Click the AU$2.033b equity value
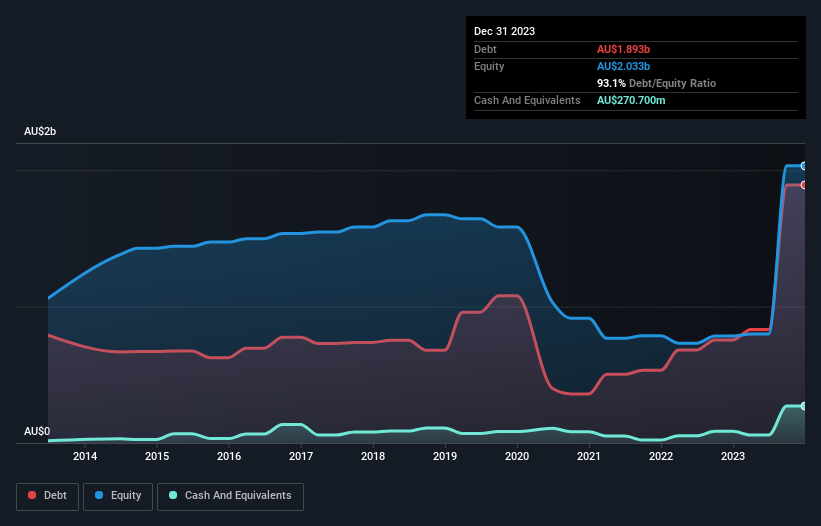This screenshot has height=526, width=821. coord(623,66)
